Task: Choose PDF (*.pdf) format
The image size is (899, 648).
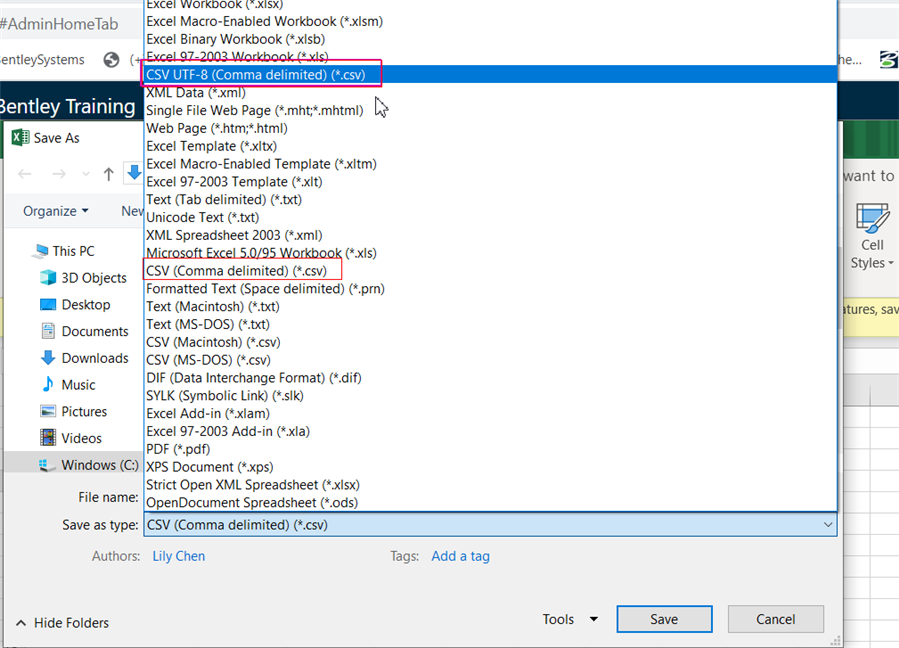Action: (x=490, y=448)
